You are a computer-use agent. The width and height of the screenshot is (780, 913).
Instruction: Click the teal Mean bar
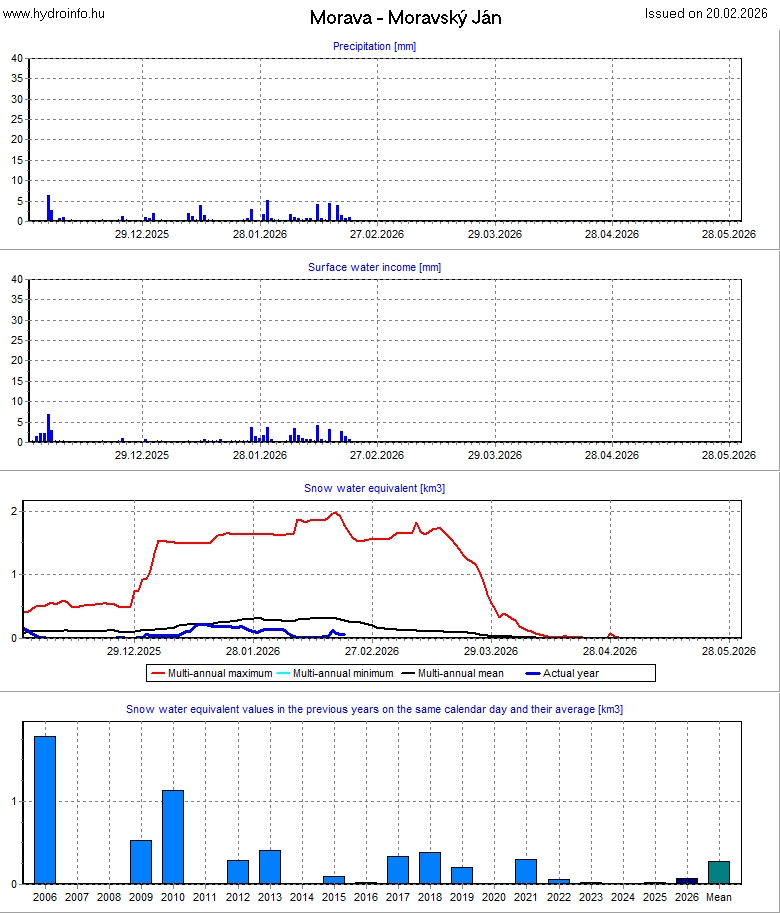(719, 872)
